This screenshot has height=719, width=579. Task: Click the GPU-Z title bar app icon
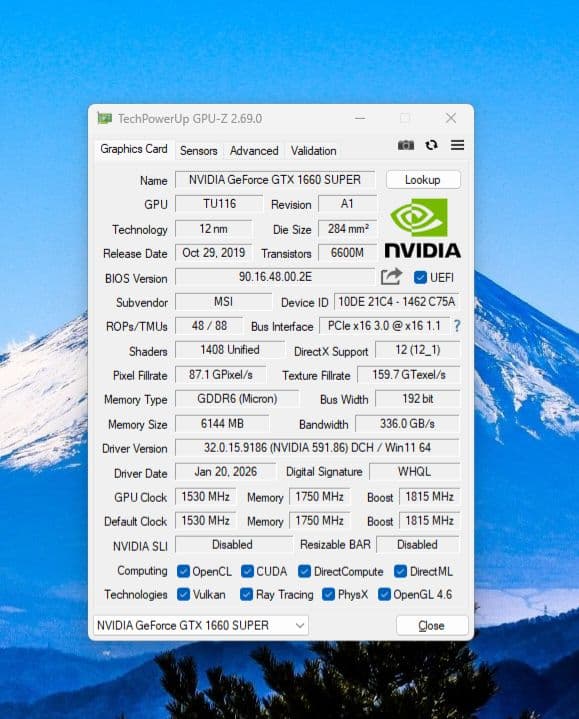tap(105, 118)
